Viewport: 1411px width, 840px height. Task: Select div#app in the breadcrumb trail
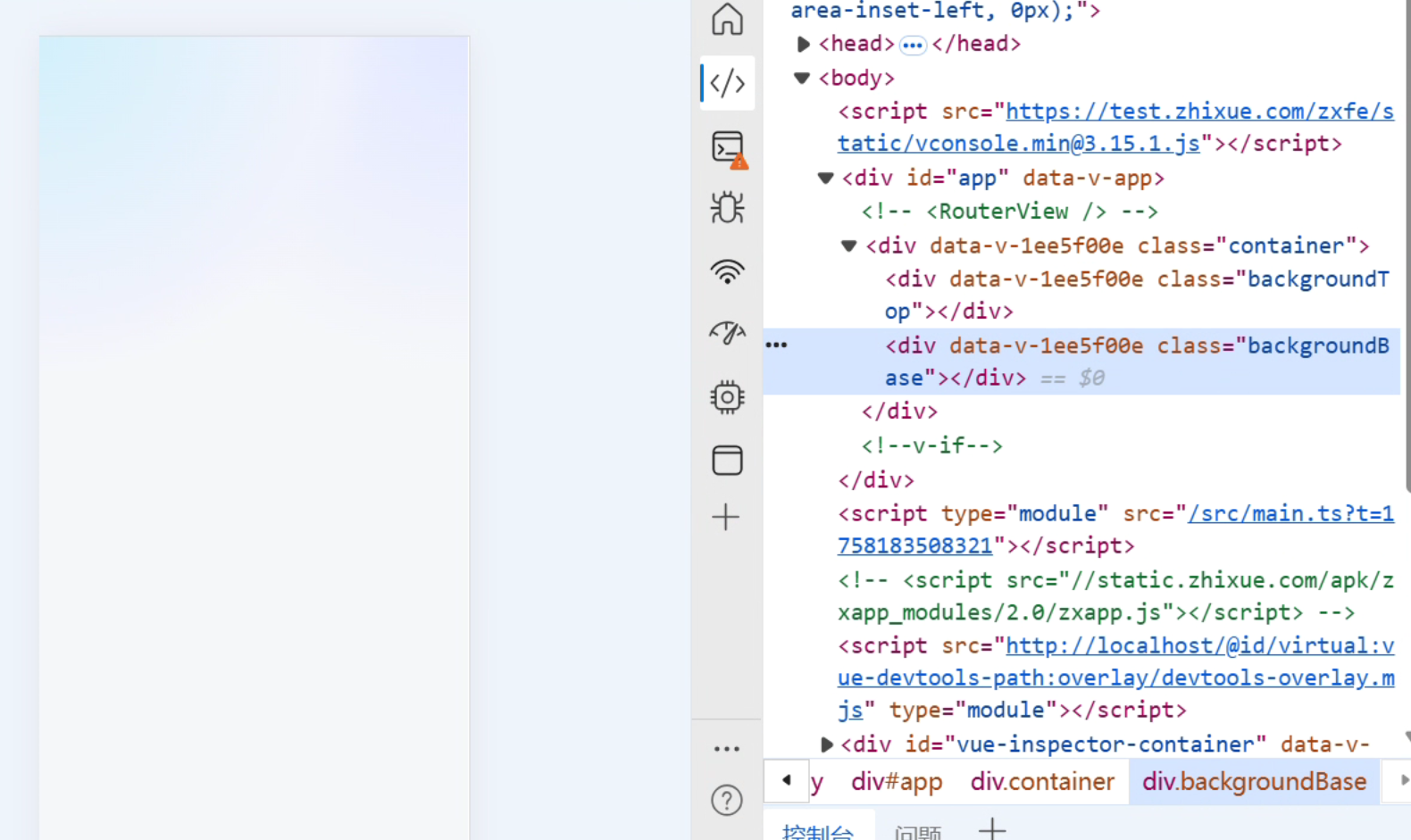pos(897,782)
